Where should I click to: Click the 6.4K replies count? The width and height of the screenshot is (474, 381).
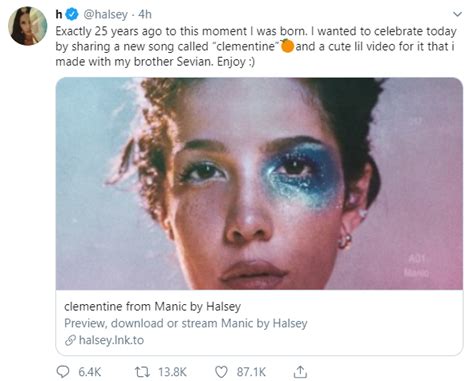coord(90,372)
